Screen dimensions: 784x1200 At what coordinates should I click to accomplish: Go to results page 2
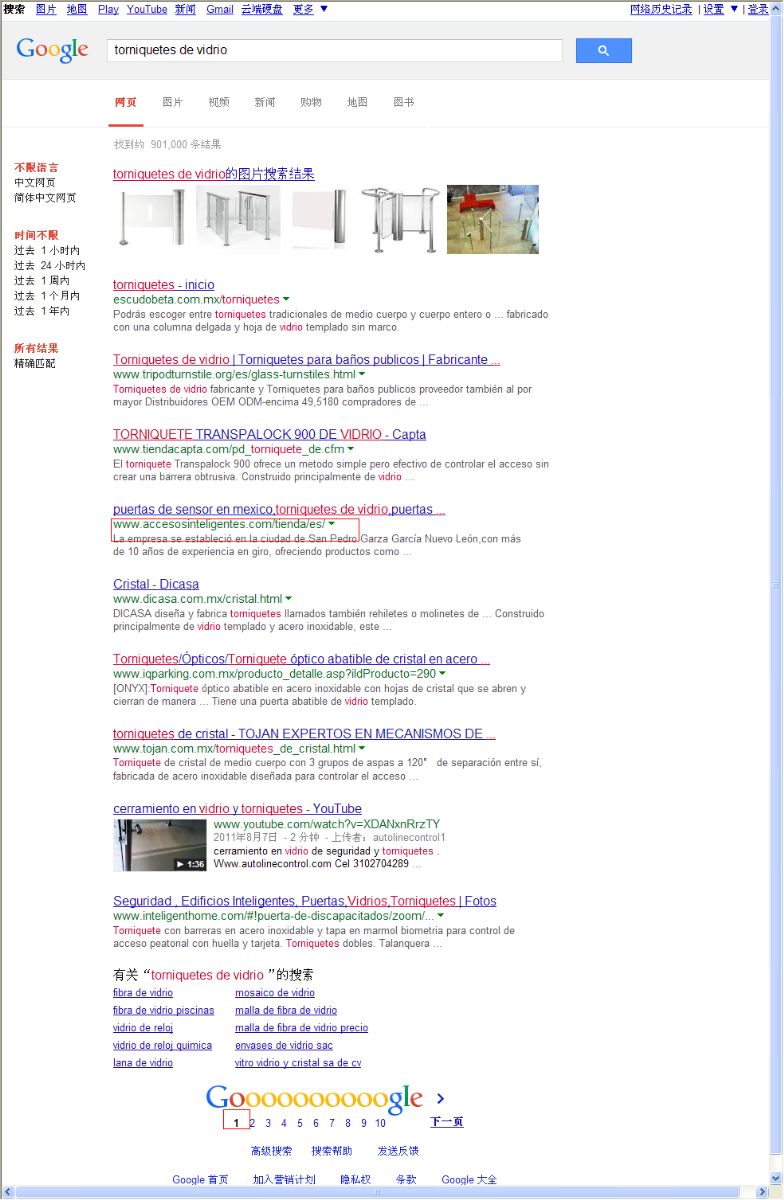[x=252, y=1123]
